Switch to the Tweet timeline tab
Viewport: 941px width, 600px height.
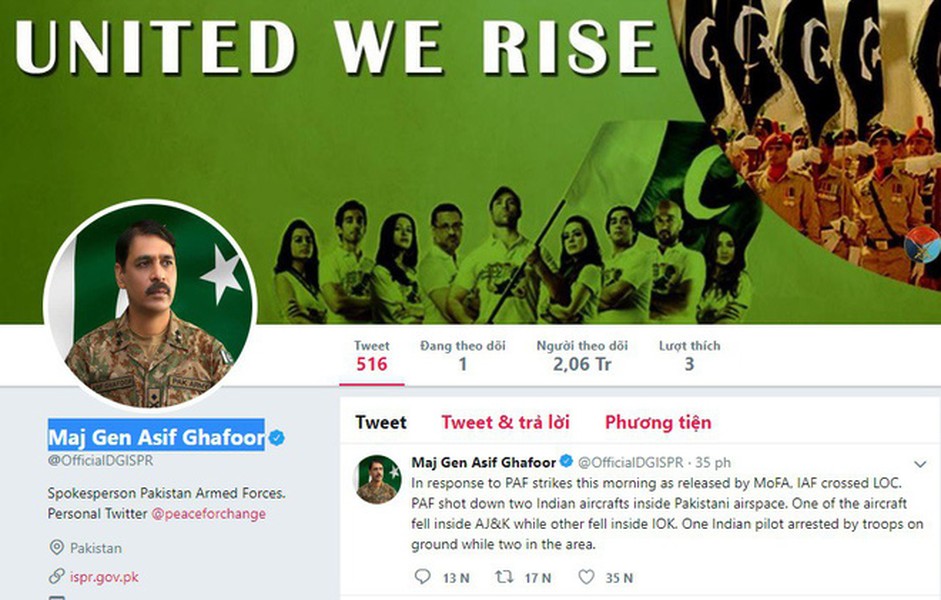point(380,422)
